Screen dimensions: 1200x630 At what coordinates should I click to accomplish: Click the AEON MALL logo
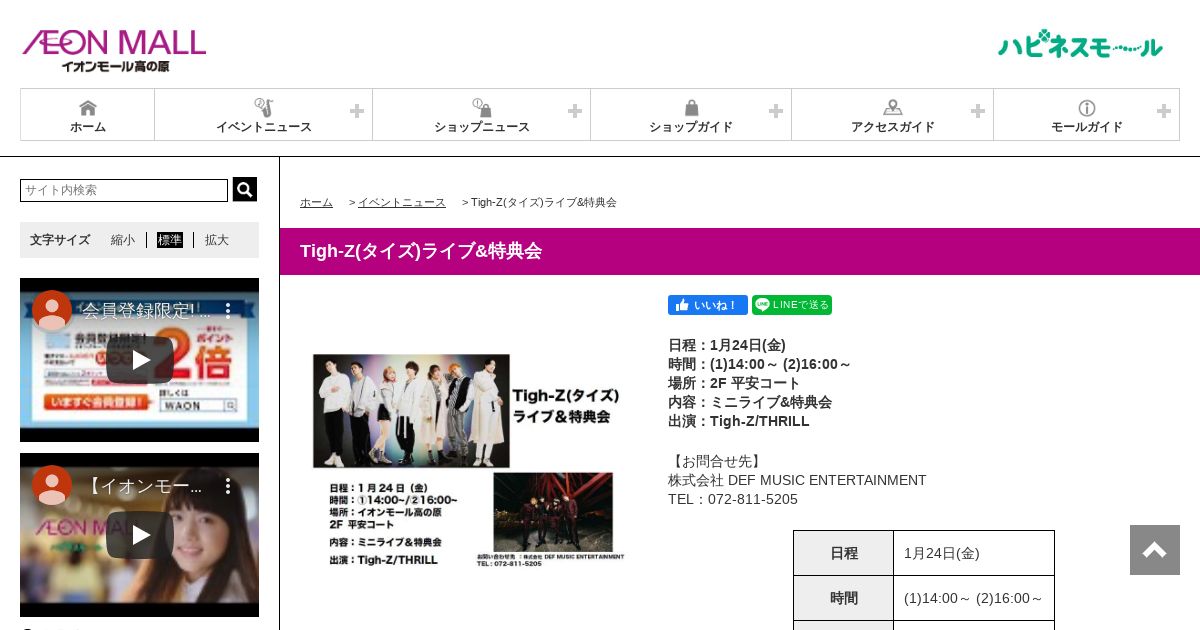(114, 50)
